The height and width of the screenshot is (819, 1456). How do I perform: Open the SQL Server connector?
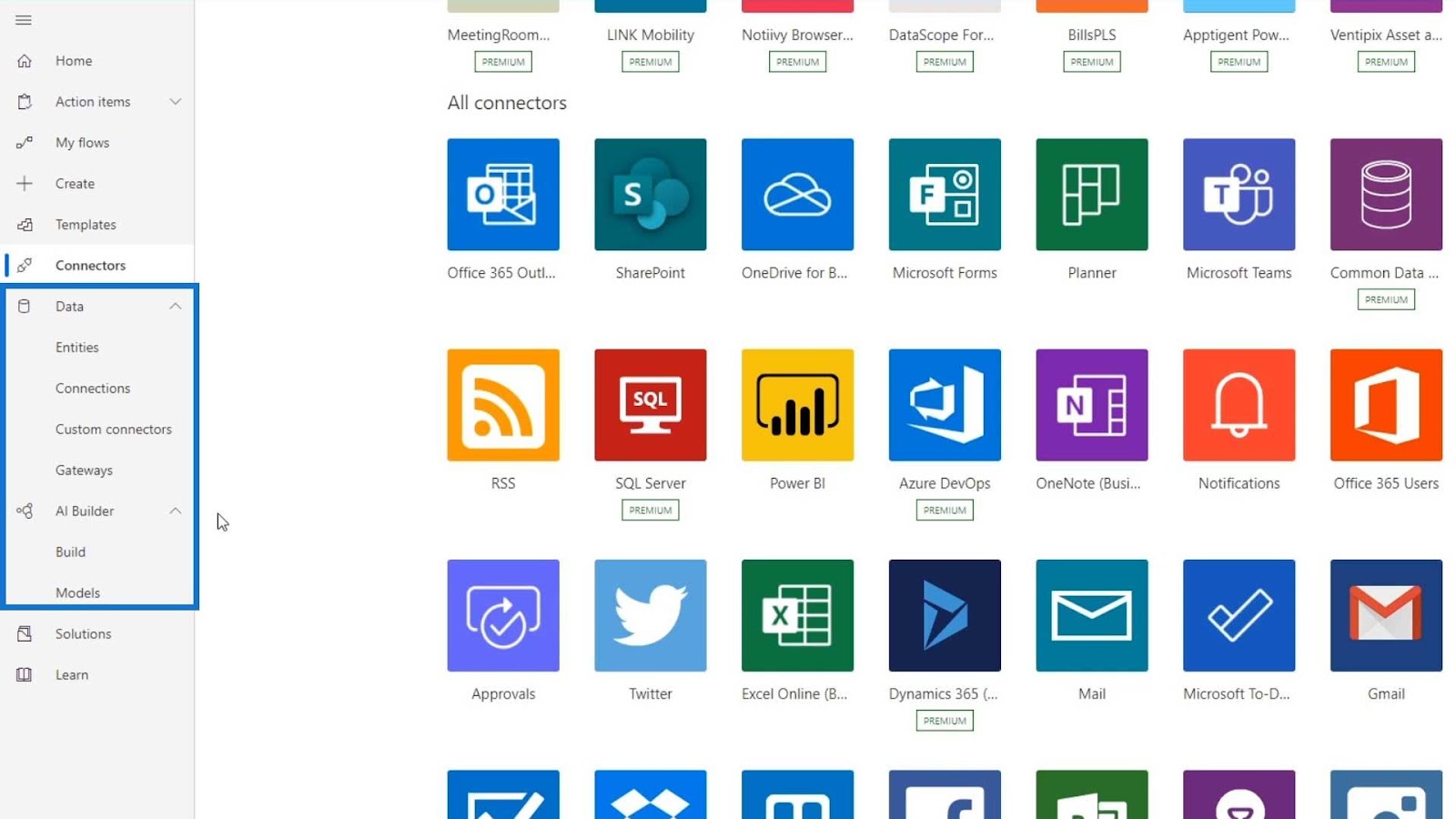(651, 405)
